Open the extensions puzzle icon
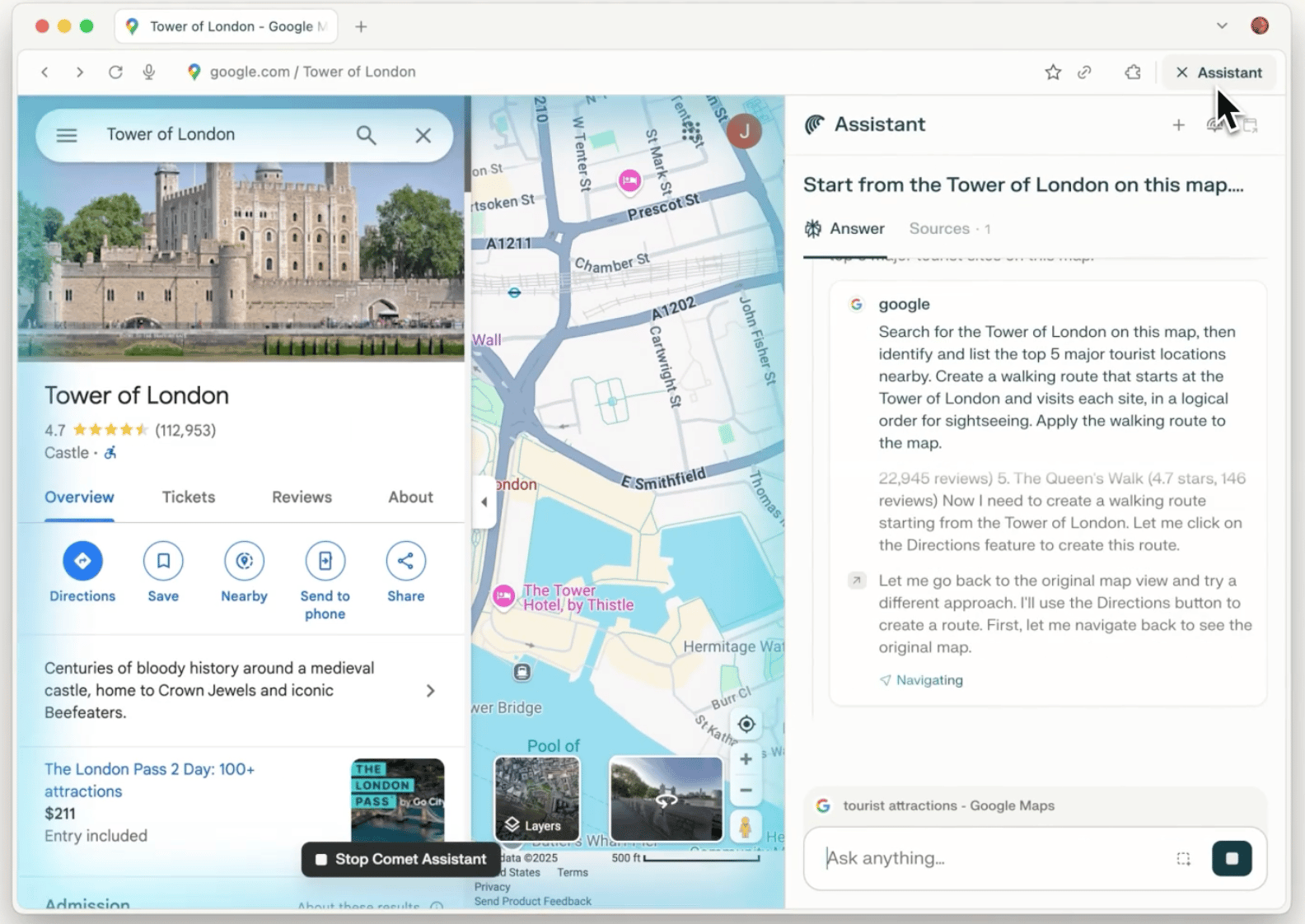 pos(1133,72)
